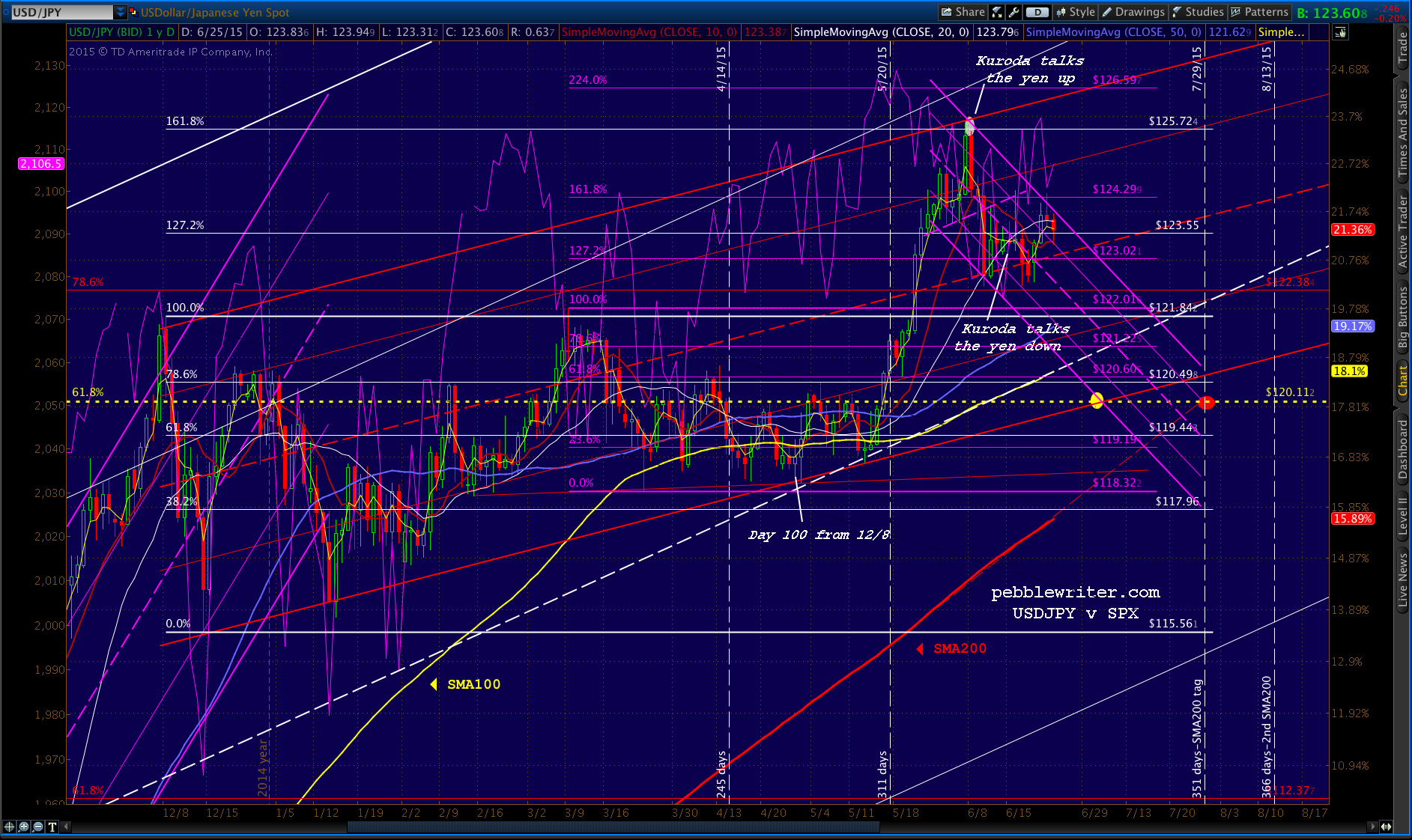Screen dimensions: 1412x840
Task: Click the truncated yellow Simple... study label
Action: pos(1281,32)
